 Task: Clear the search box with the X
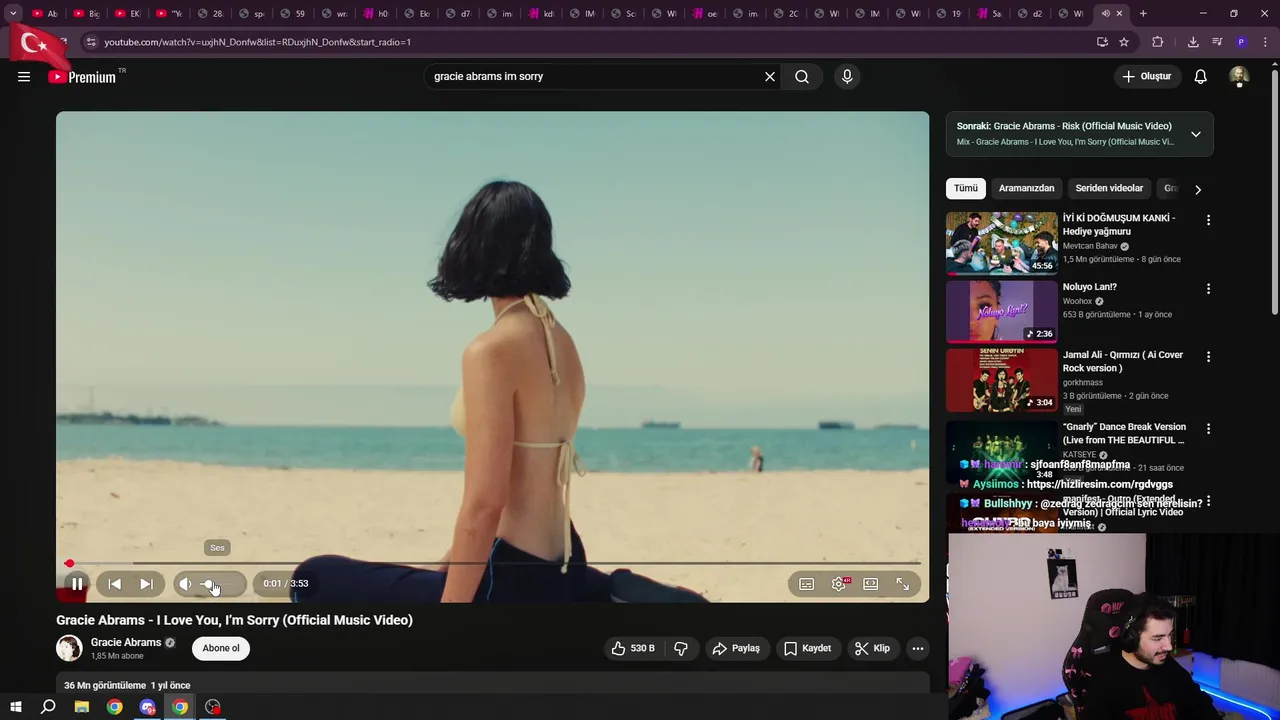[x=770, y=76]
